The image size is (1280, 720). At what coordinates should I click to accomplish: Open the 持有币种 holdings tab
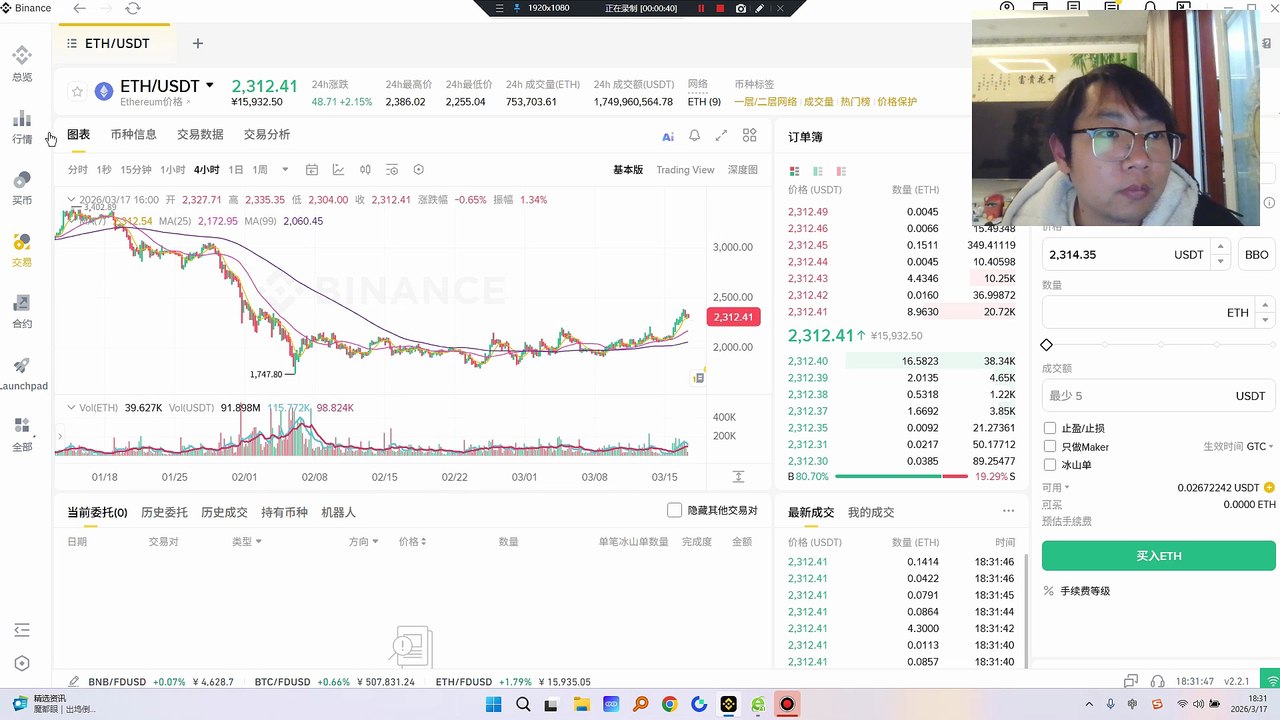[284, 512]
